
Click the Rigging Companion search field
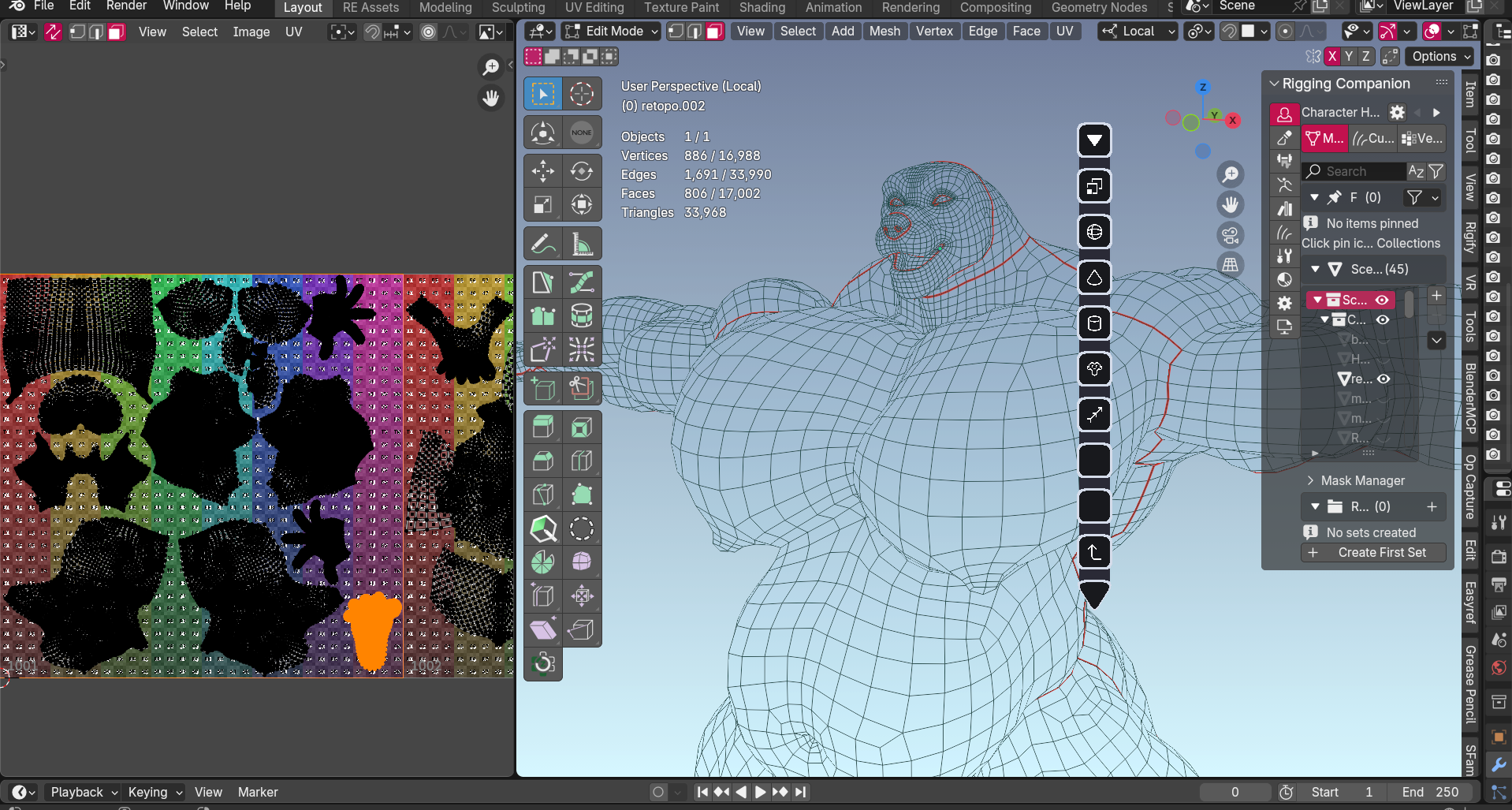[1354, 171]
